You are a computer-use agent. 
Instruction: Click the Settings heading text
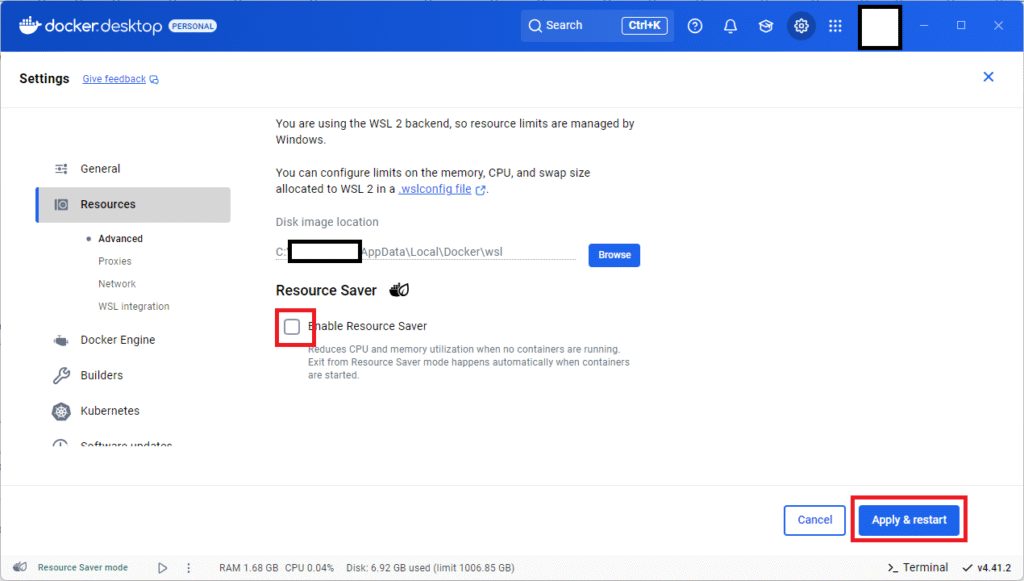pos(44,78)
